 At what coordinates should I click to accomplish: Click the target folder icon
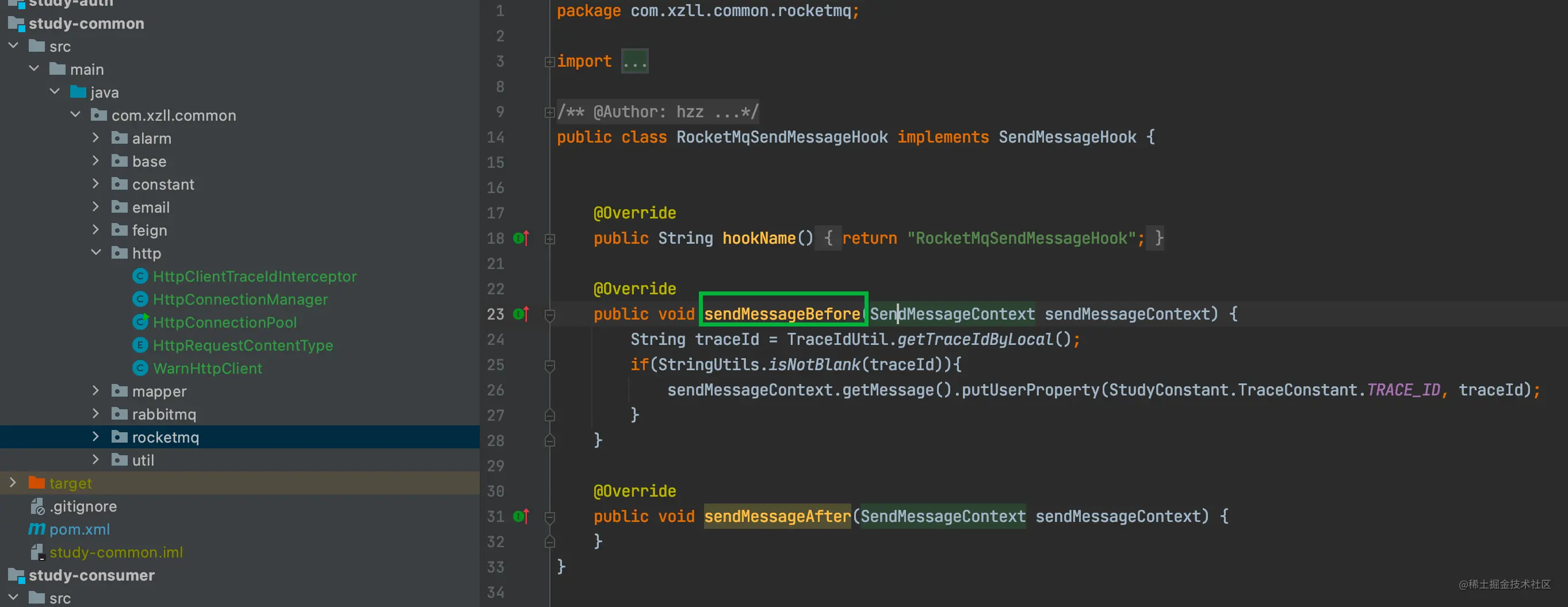(36, 483)
